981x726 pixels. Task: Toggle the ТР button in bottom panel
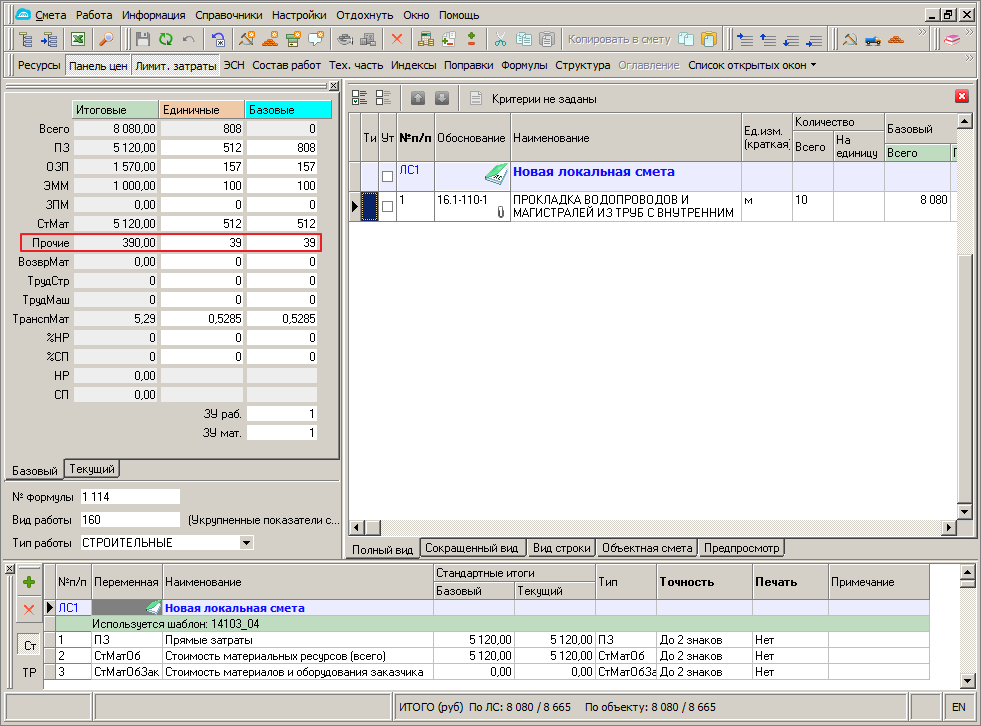click(x=30, y=672)
